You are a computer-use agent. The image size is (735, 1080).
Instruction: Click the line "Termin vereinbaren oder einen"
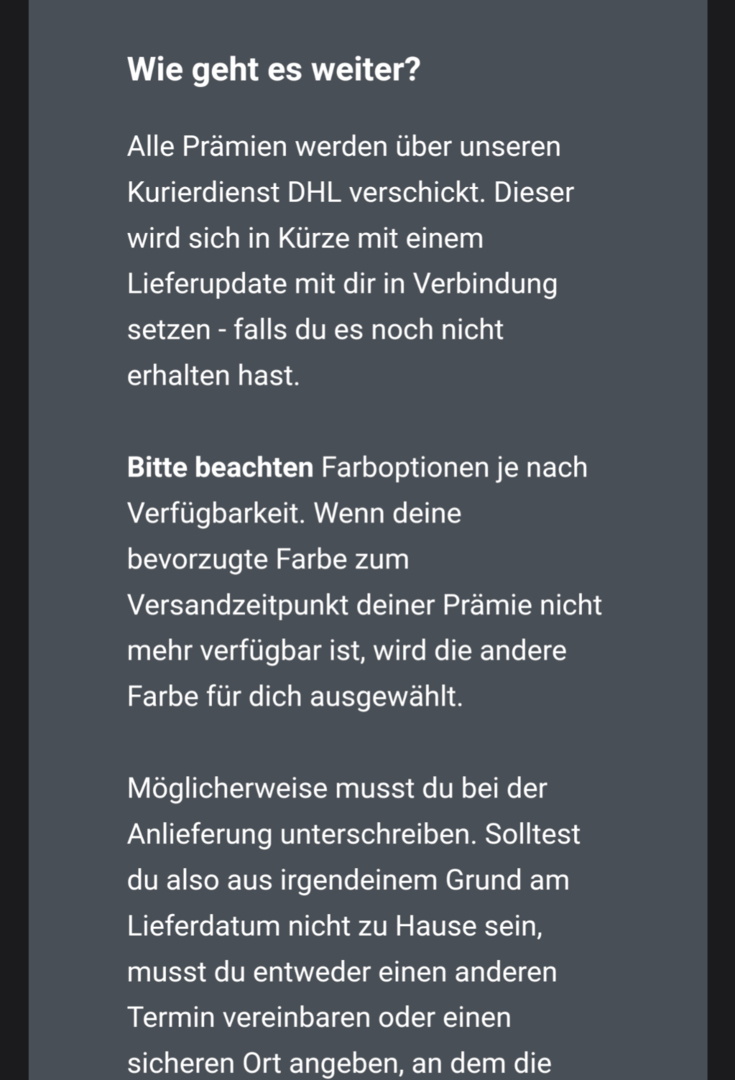319,1018
